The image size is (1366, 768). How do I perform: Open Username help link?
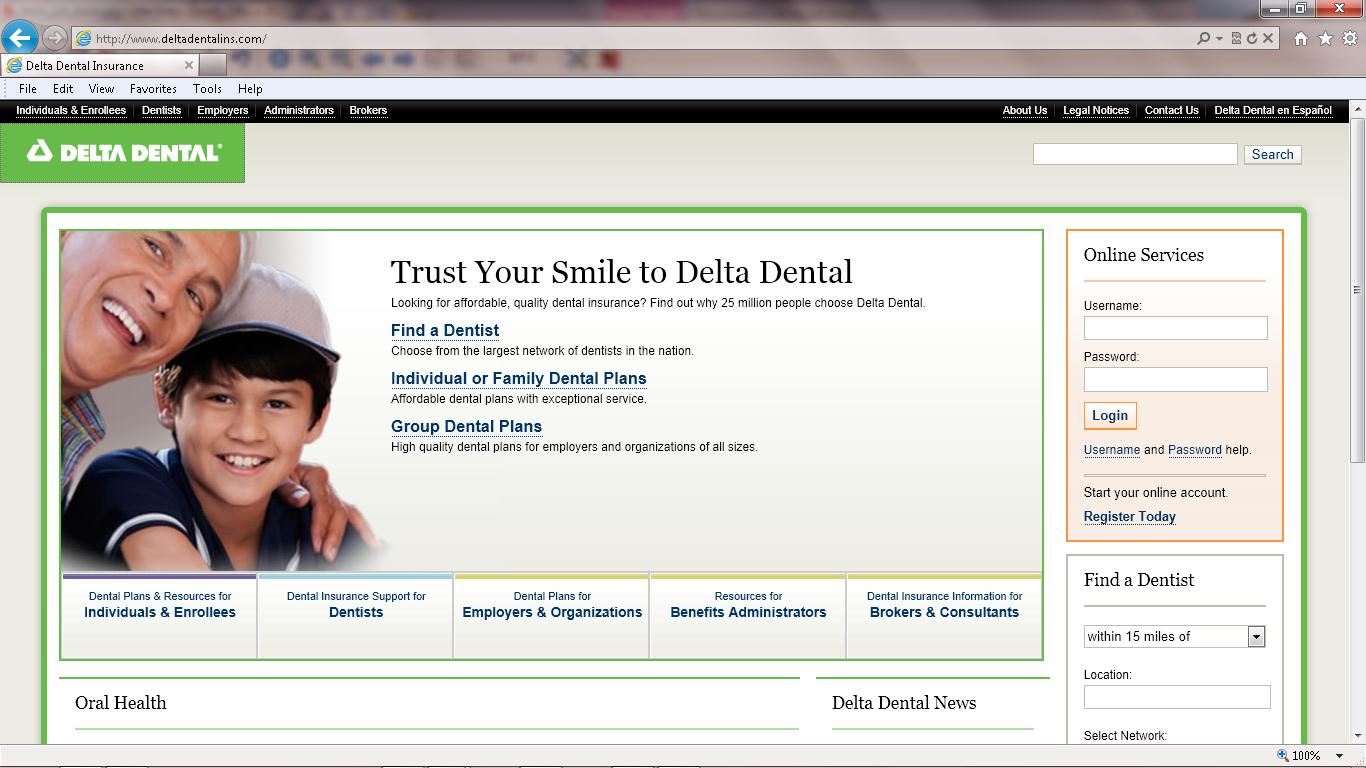(x=1112, y=450)
